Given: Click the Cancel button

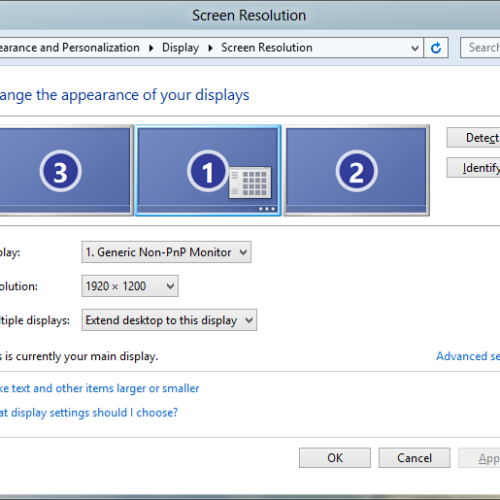Looking at the screenshot, I should [x=414, y=458].
